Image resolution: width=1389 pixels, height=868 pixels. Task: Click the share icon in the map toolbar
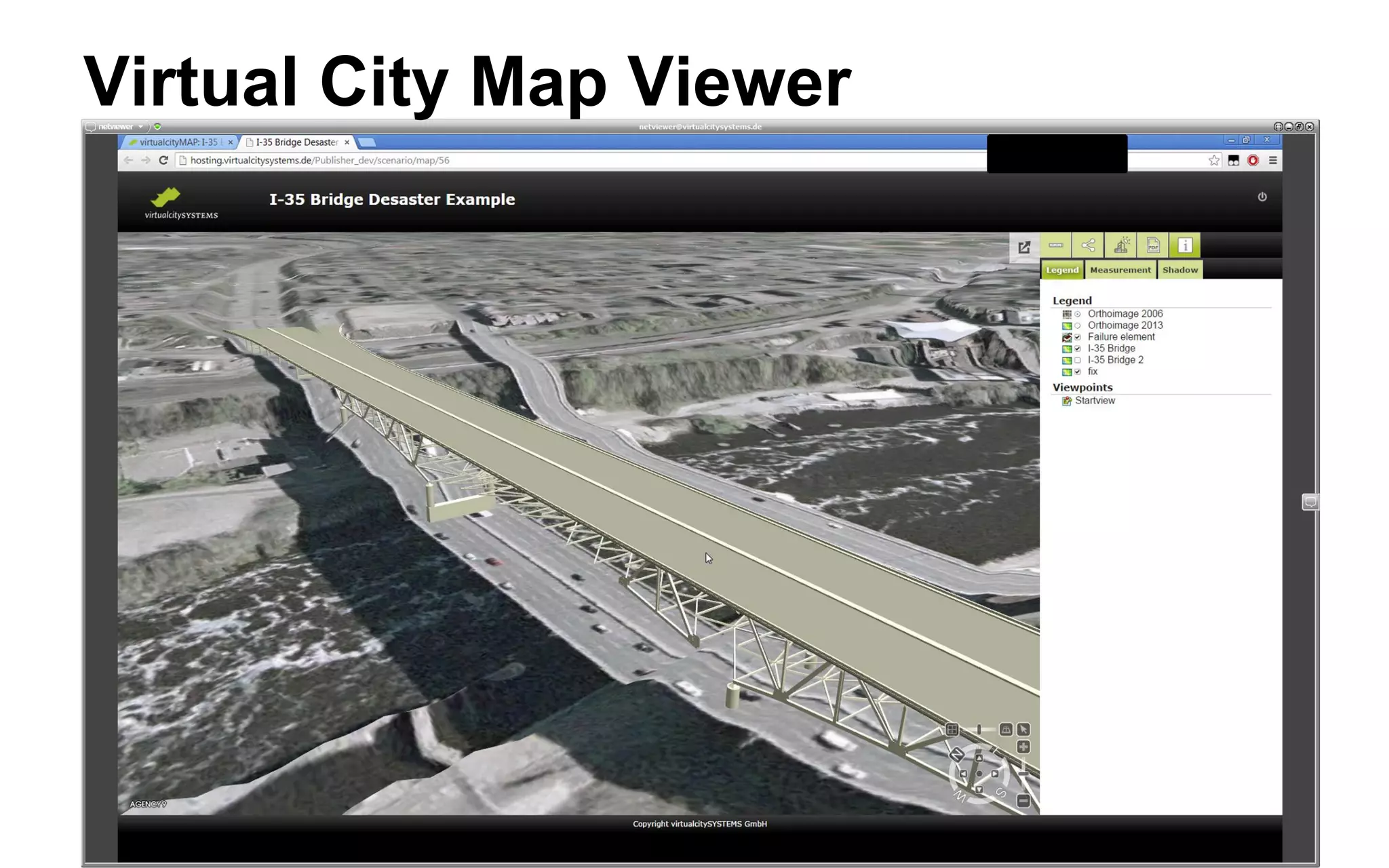coord(1088,245)
